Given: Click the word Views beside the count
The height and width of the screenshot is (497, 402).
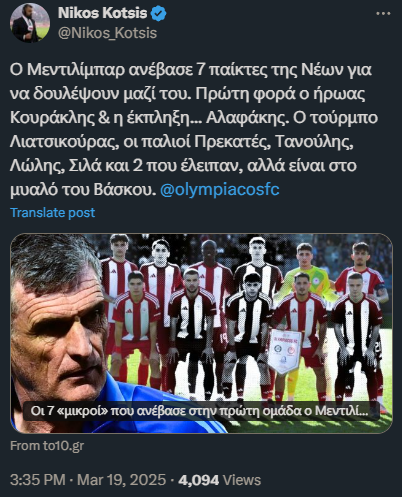Looking at the screenshot, I should coord(242,480).
